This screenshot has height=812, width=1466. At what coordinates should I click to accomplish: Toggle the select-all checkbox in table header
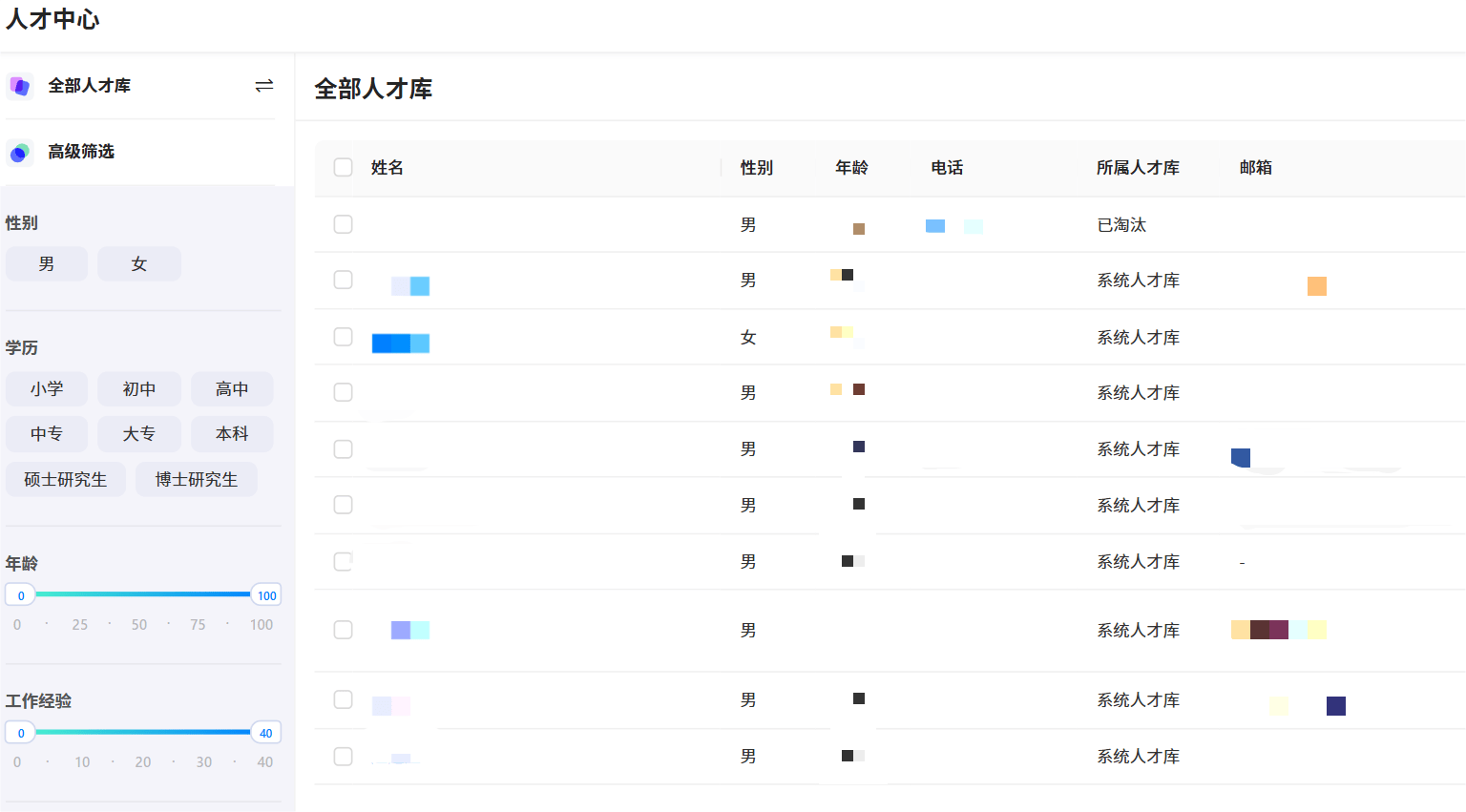click(344, 167)
